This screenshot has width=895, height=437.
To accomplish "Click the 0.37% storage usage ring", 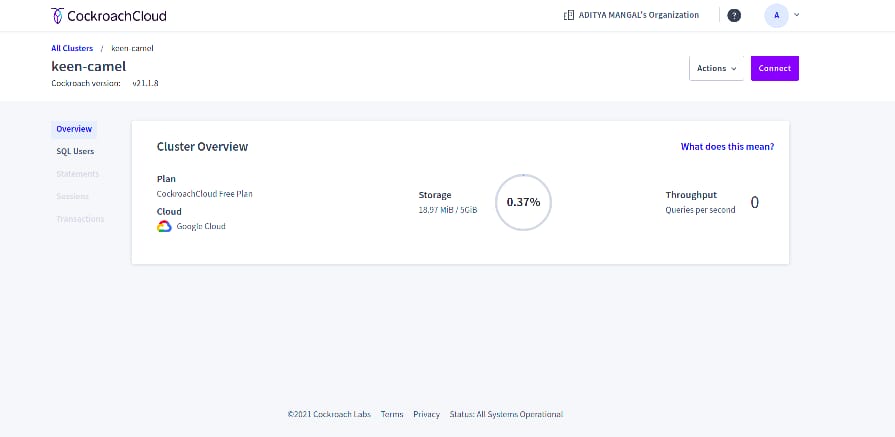I will pos(523,202).
